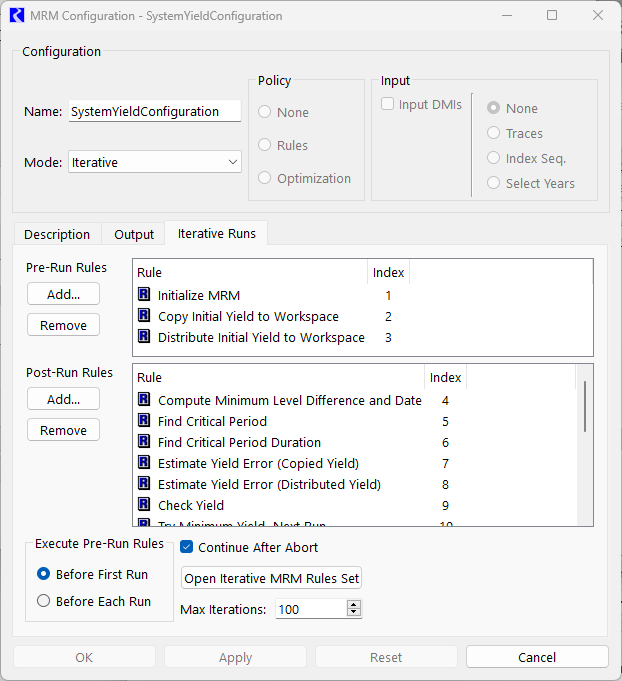Click Add under Pre-Run Rules
Image resolution: width=622 pixels, height=681 pixels.
point(63,293)
